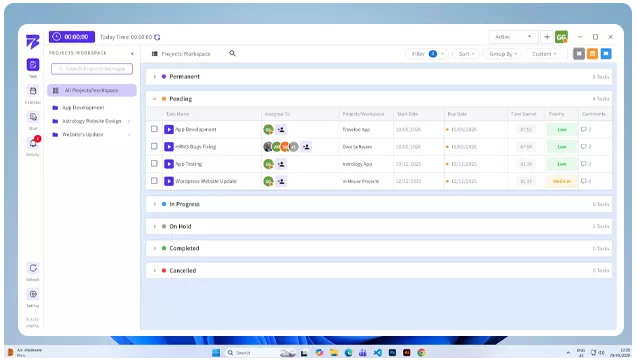Add assignee to App Development task
Screen dimensions: 636x360
(x=281, y=130)
